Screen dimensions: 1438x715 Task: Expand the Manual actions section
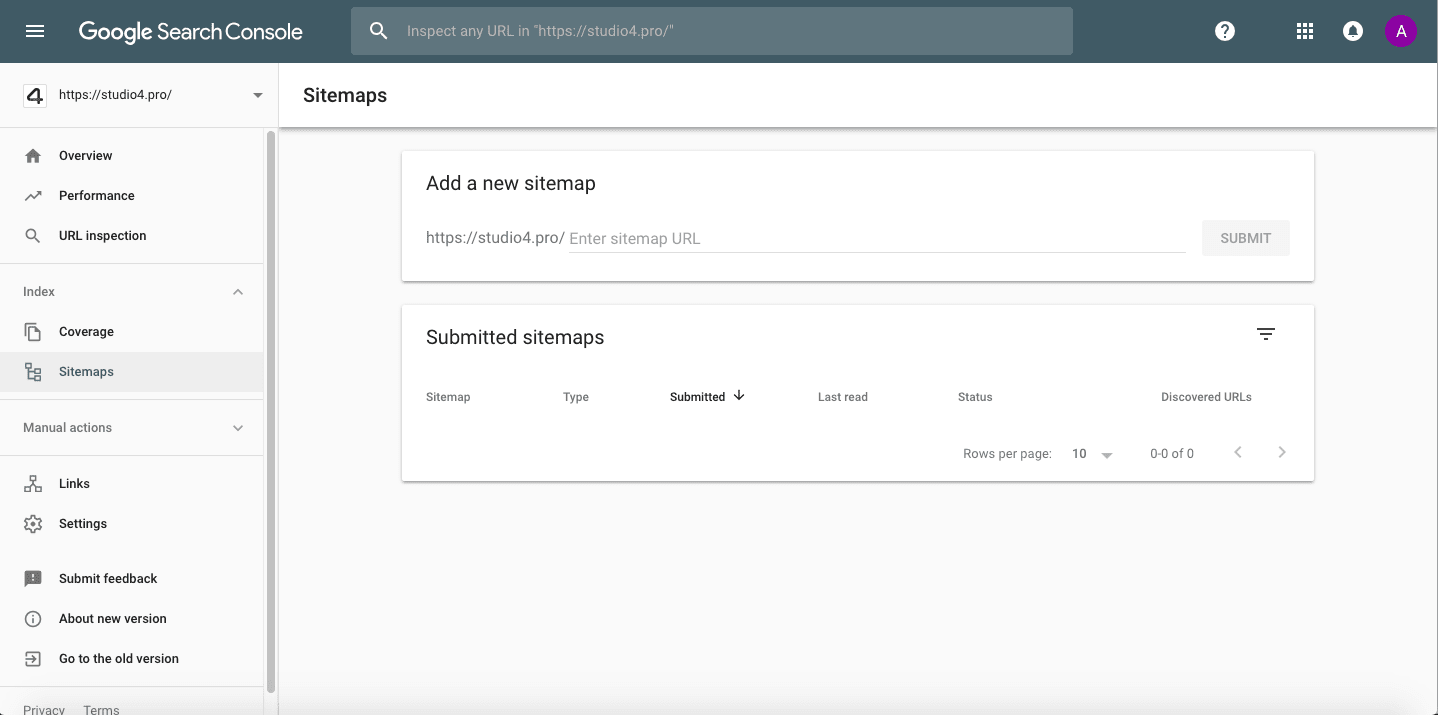point(238,428)
